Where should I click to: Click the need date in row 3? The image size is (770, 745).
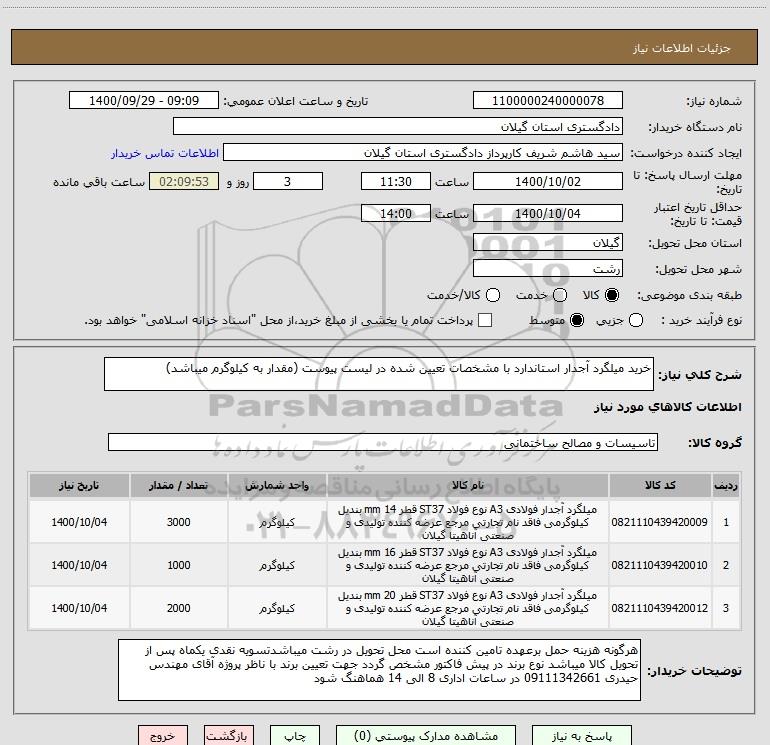(79, 608)
